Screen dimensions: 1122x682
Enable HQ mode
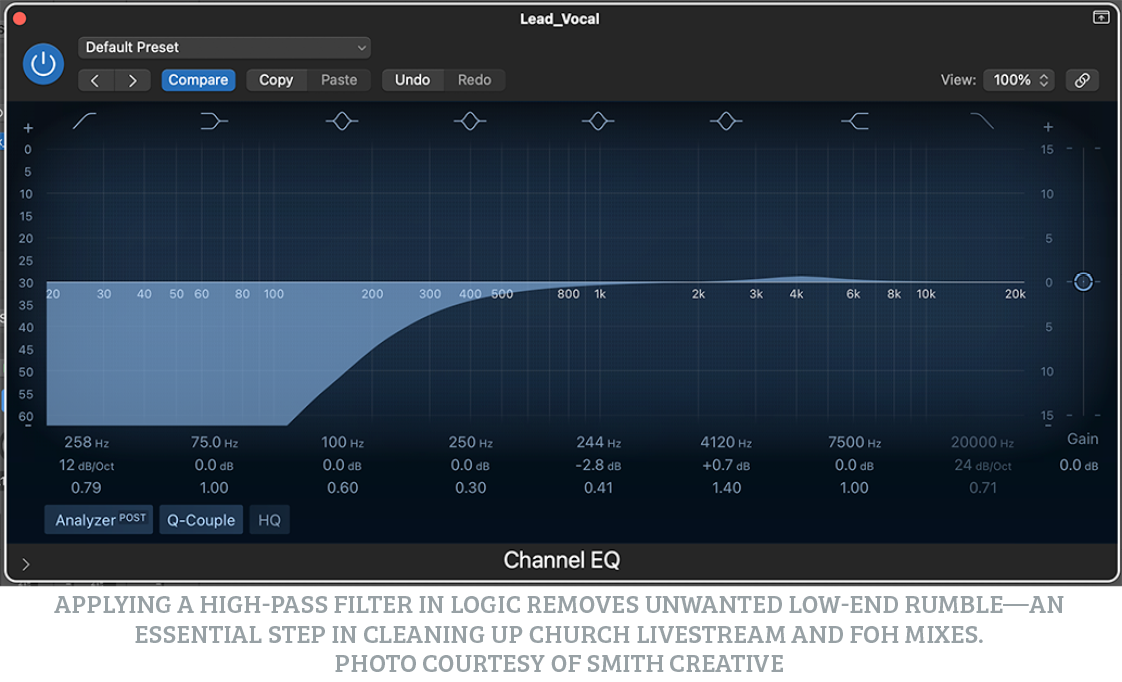tap(269, 520)
